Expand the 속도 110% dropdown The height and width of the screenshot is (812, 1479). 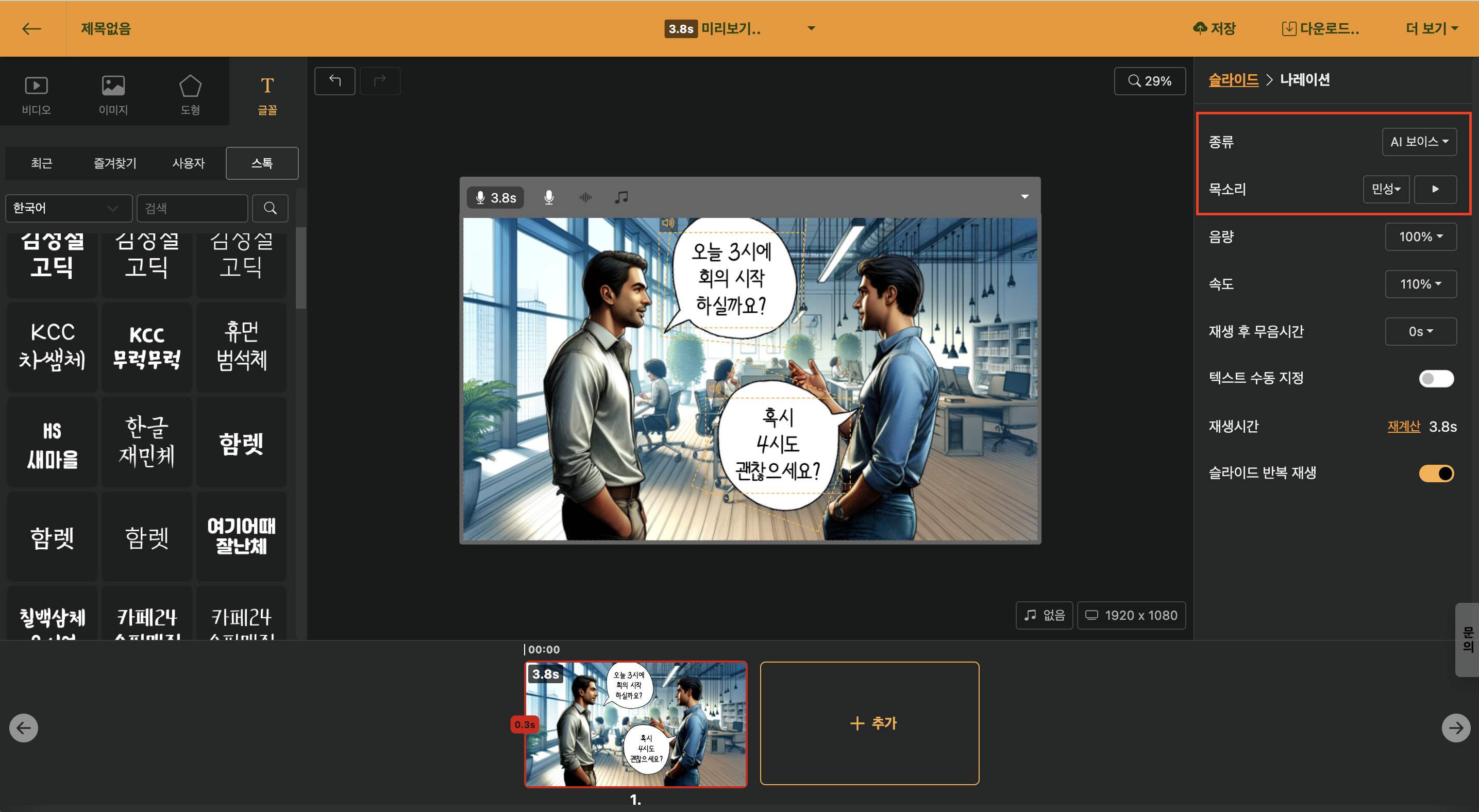(1420, 283)
